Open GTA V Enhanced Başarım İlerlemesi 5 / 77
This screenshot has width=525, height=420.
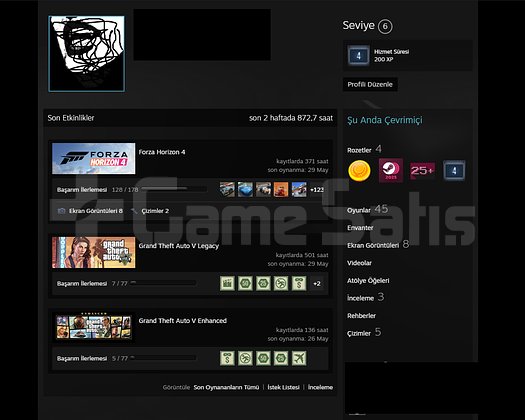92,358
